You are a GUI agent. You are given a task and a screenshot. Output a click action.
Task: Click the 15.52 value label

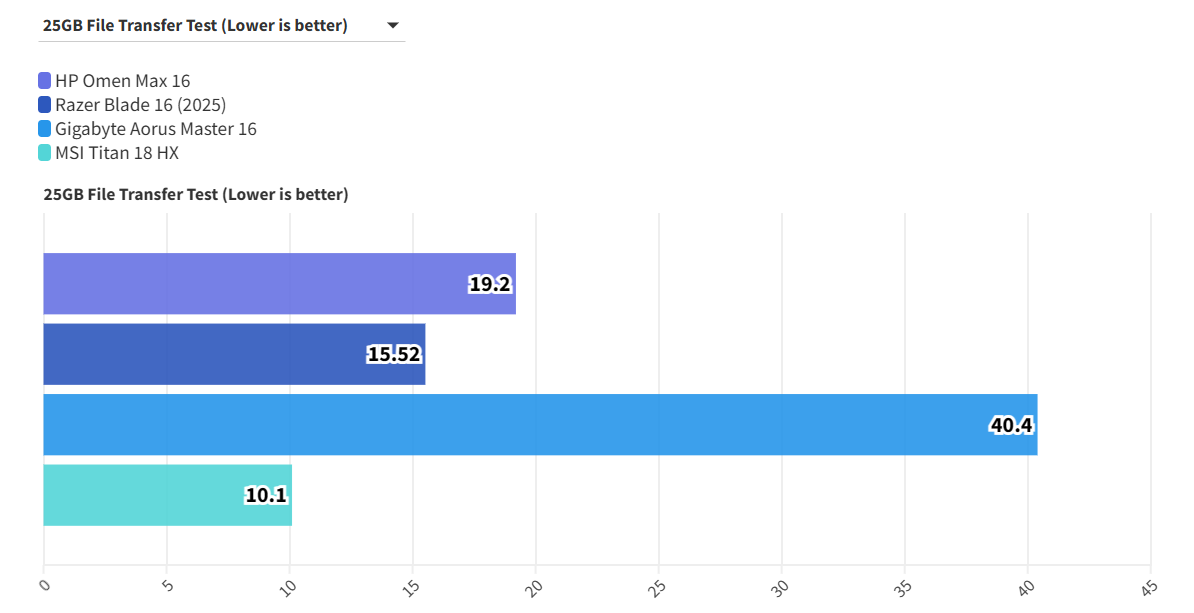click(394, 354)
